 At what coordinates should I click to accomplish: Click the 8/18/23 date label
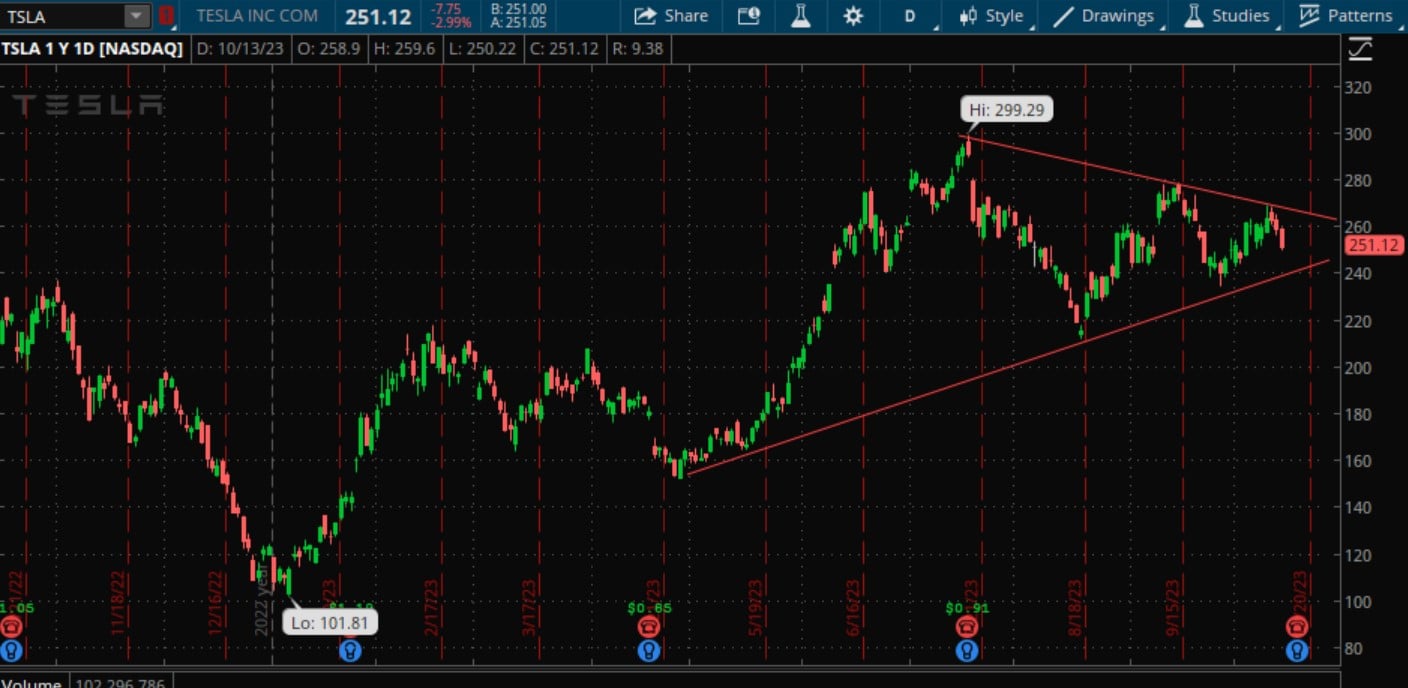(x=1076, y=608)
